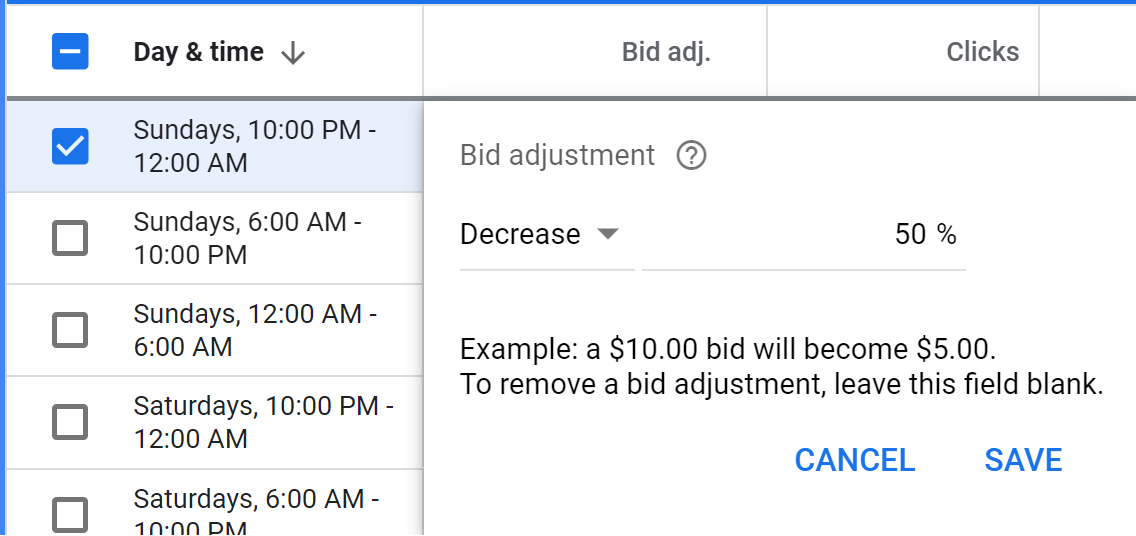1136x536 pixels.
Task: Click the percentage input field showing 50
Action: coord(803,235)
